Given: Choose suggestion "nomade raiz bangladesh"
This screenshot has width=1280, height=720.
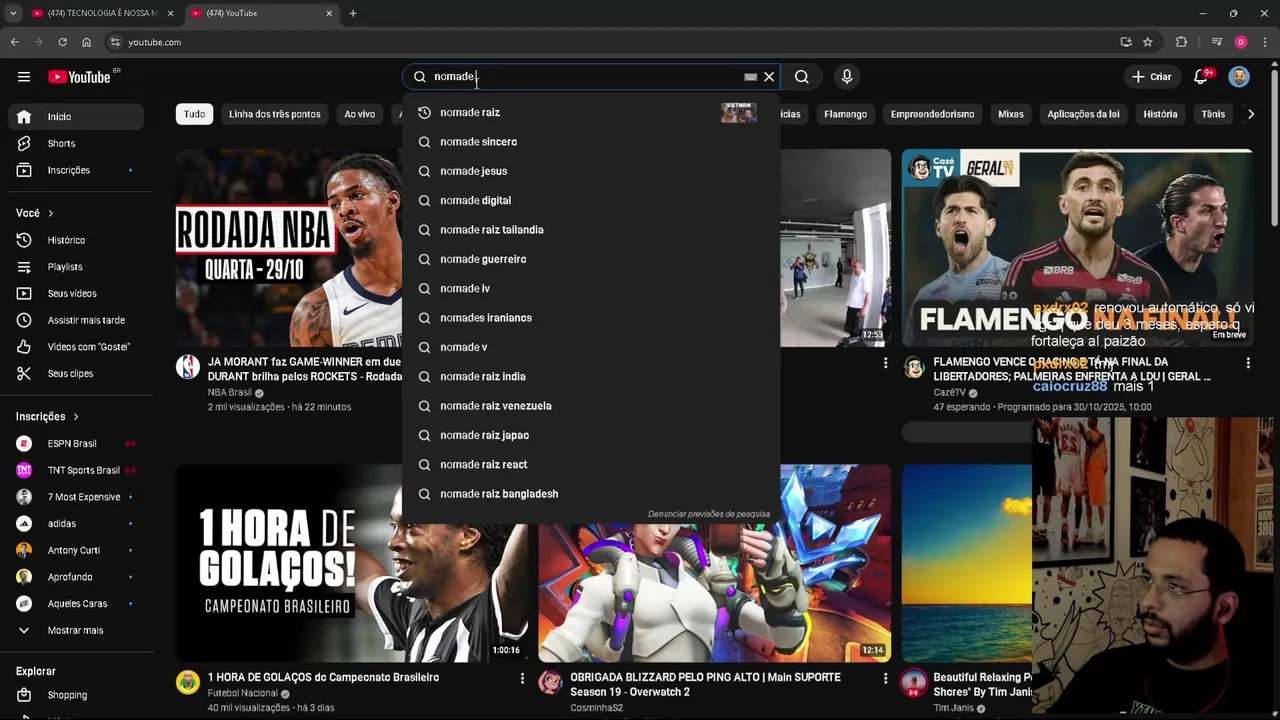Looking at the screenshot, I should 591,494.
